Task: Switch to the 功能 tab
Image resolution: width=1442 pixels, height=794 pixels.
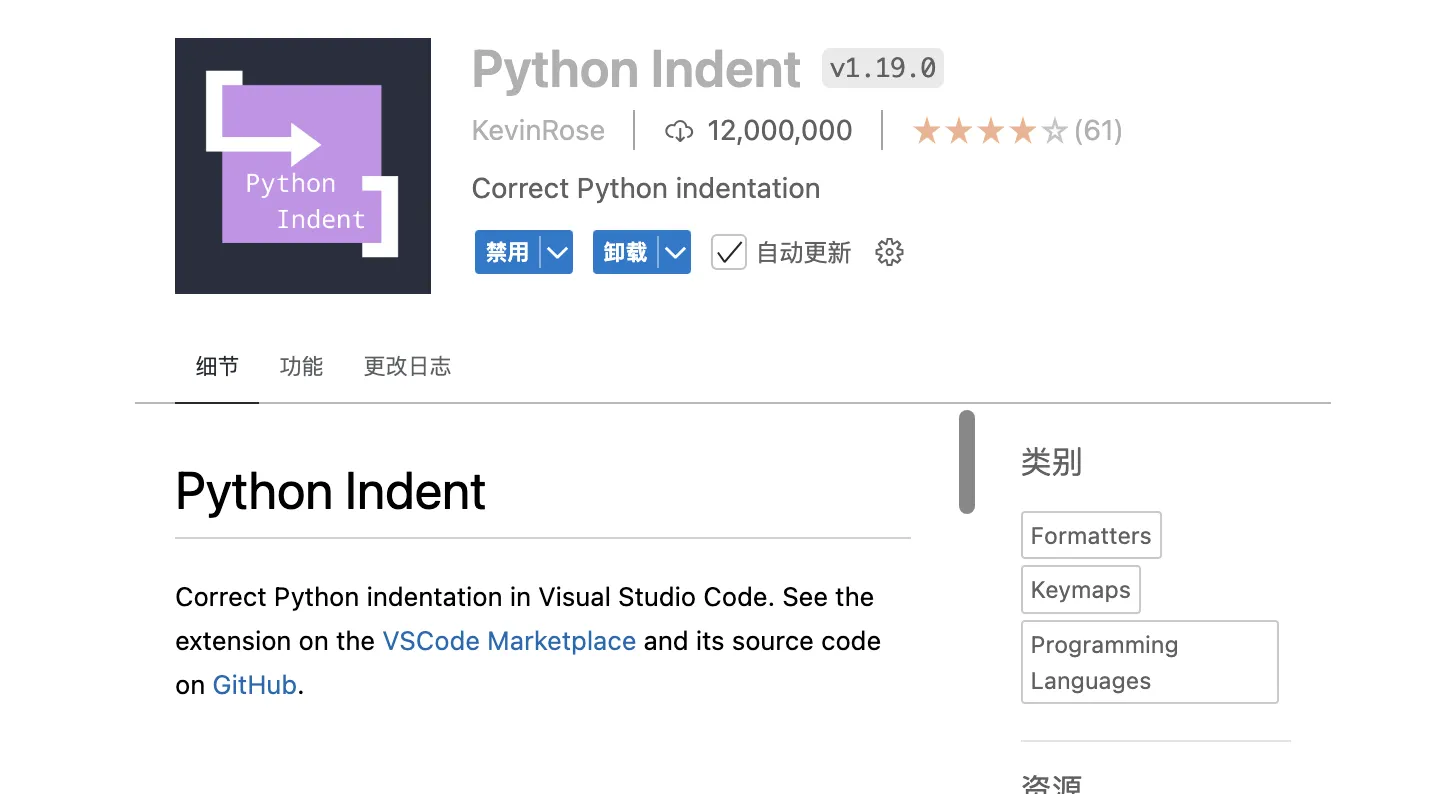Action: click(301, 367)
